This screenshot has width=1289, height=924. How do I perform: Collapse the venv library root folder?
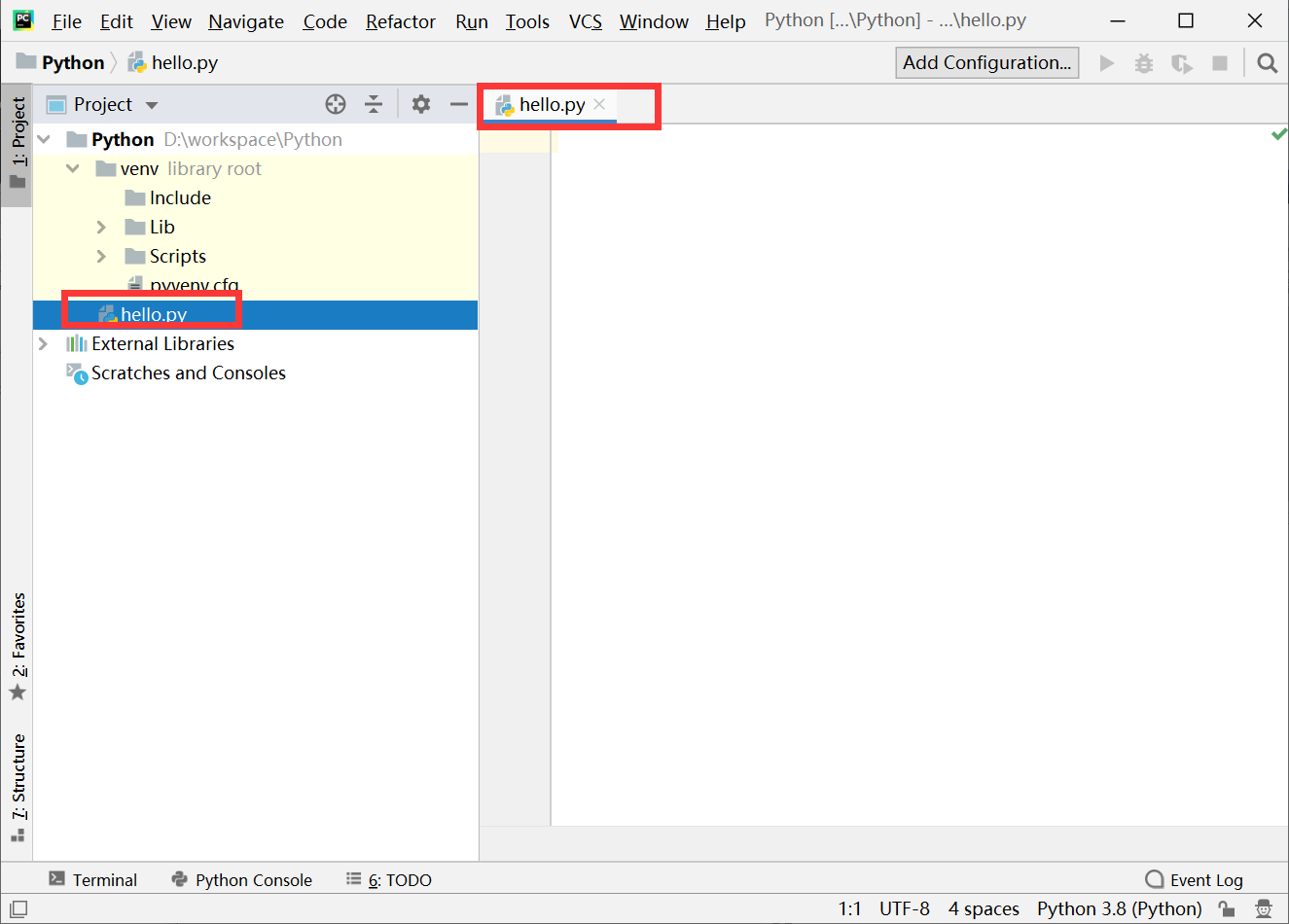pyautogui.click(x=73, y=168)
